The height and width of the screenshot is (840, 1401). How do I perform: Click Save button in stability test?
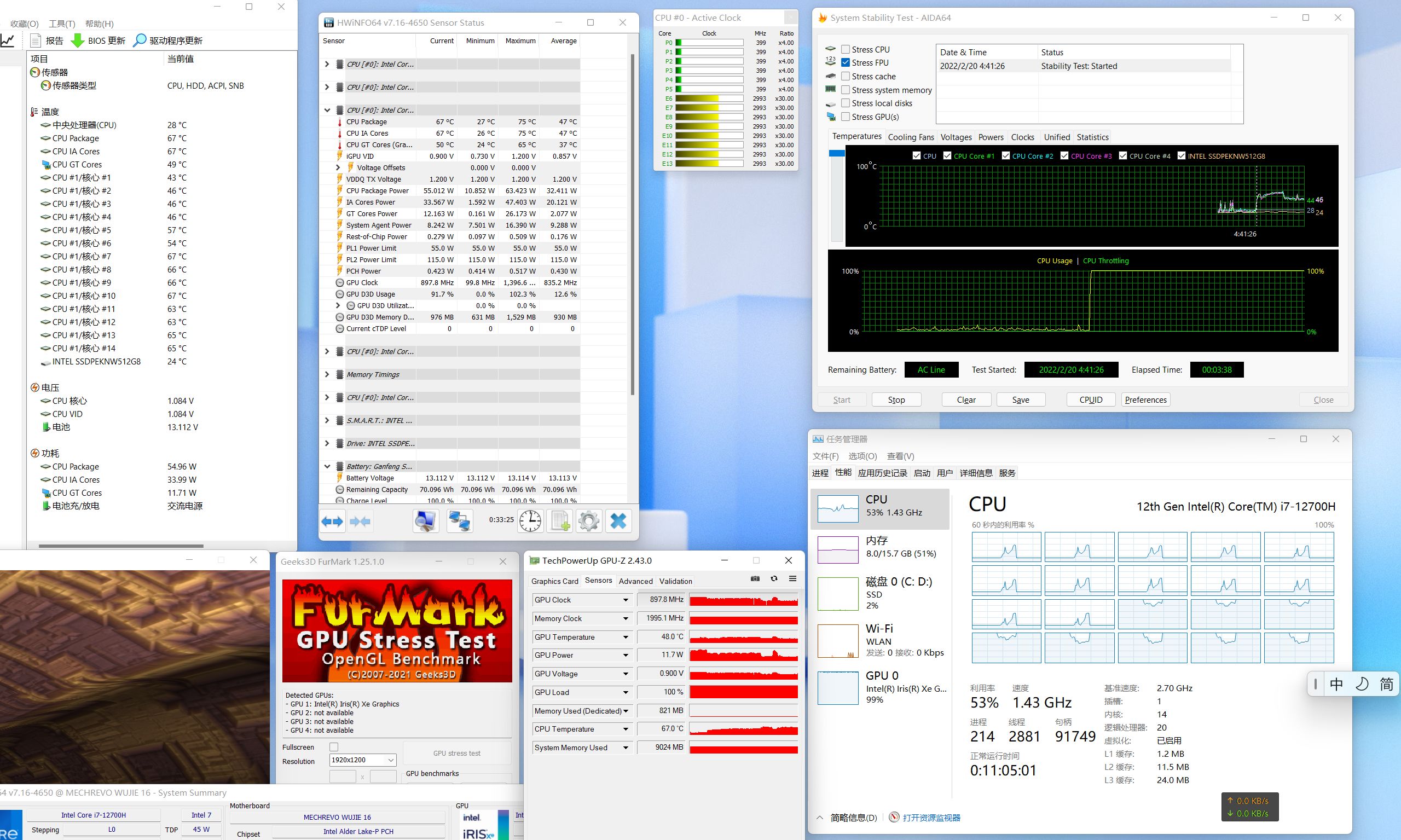(1021, 399)
